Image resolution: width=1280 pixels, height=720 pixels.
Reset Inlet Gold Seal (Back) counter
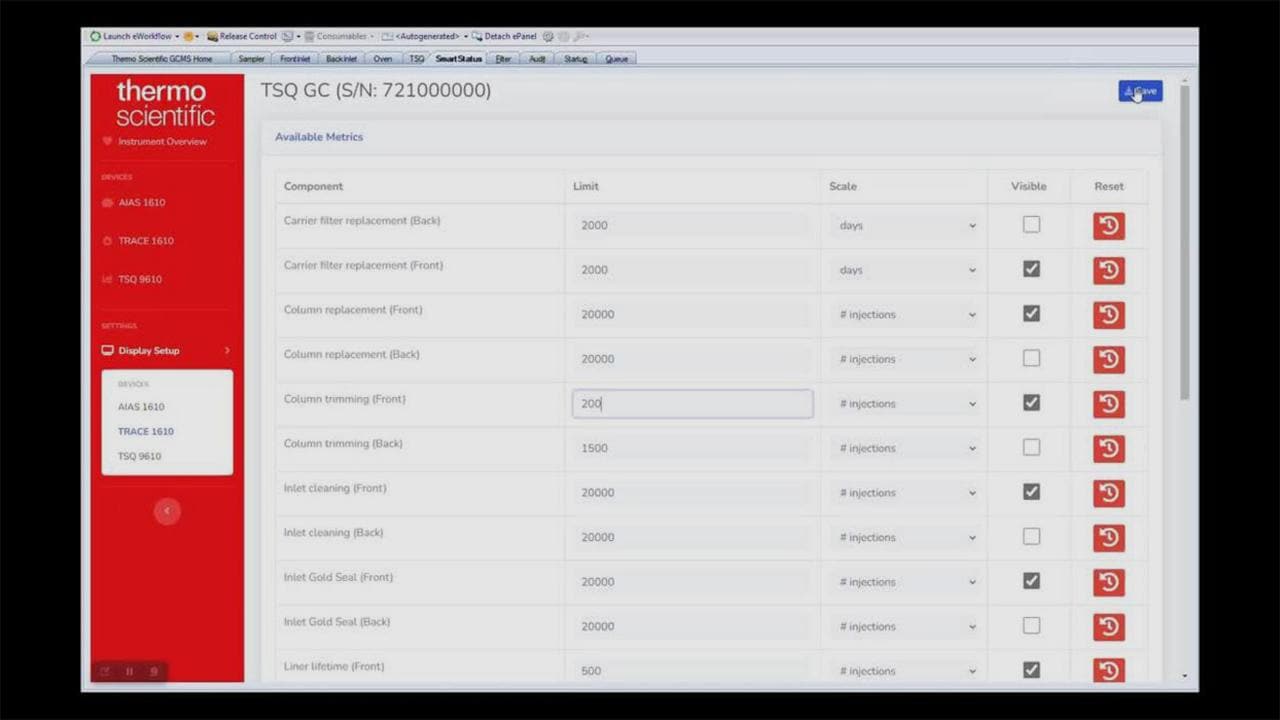1108,627
